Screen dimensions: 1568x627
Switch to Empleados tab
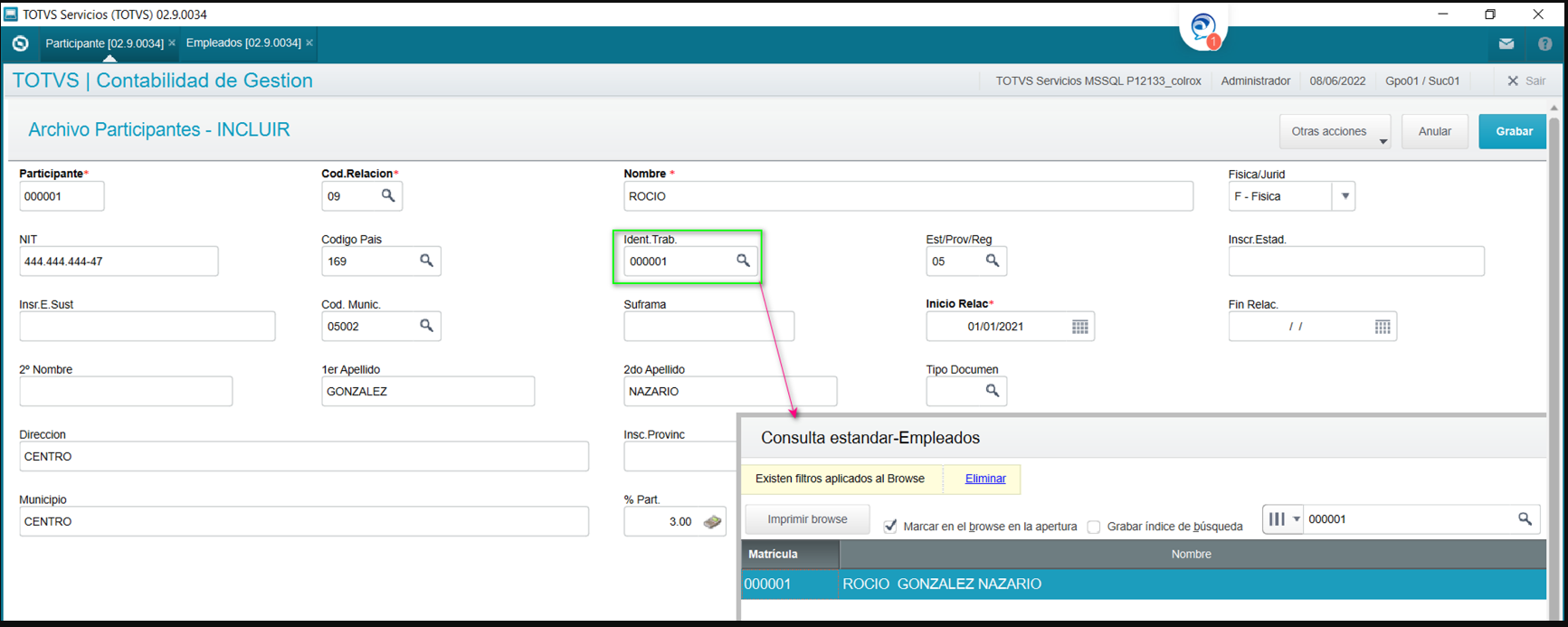coord(243,43)
